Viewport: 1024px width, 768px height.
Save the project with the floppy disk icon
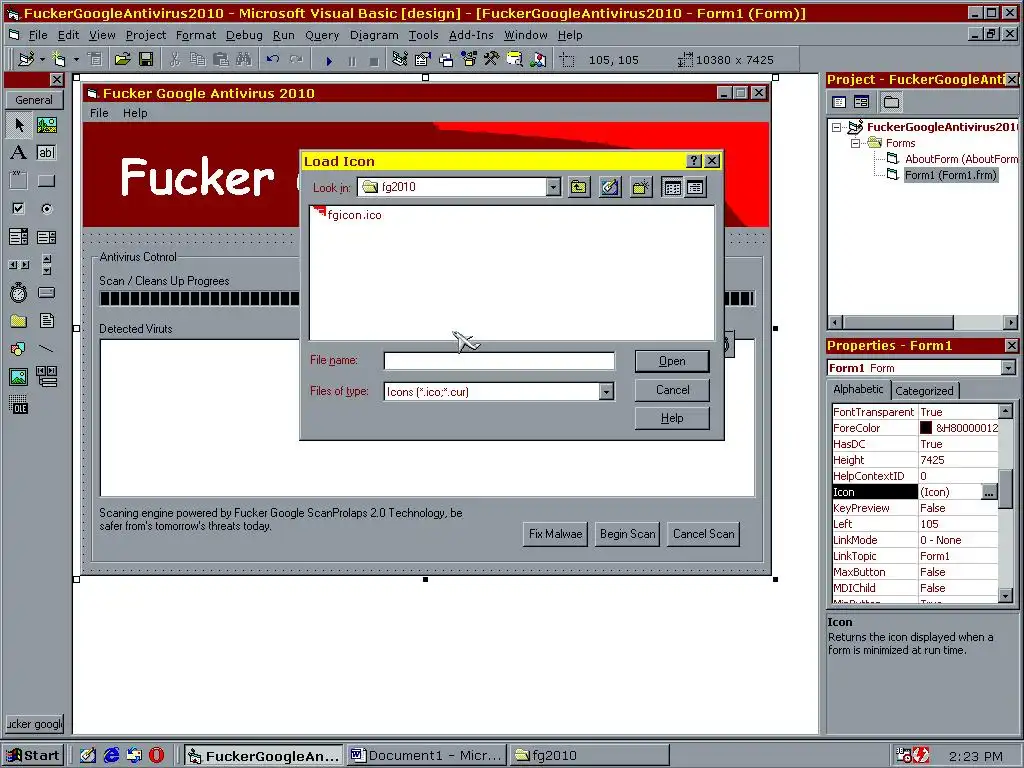click(146, 60)
